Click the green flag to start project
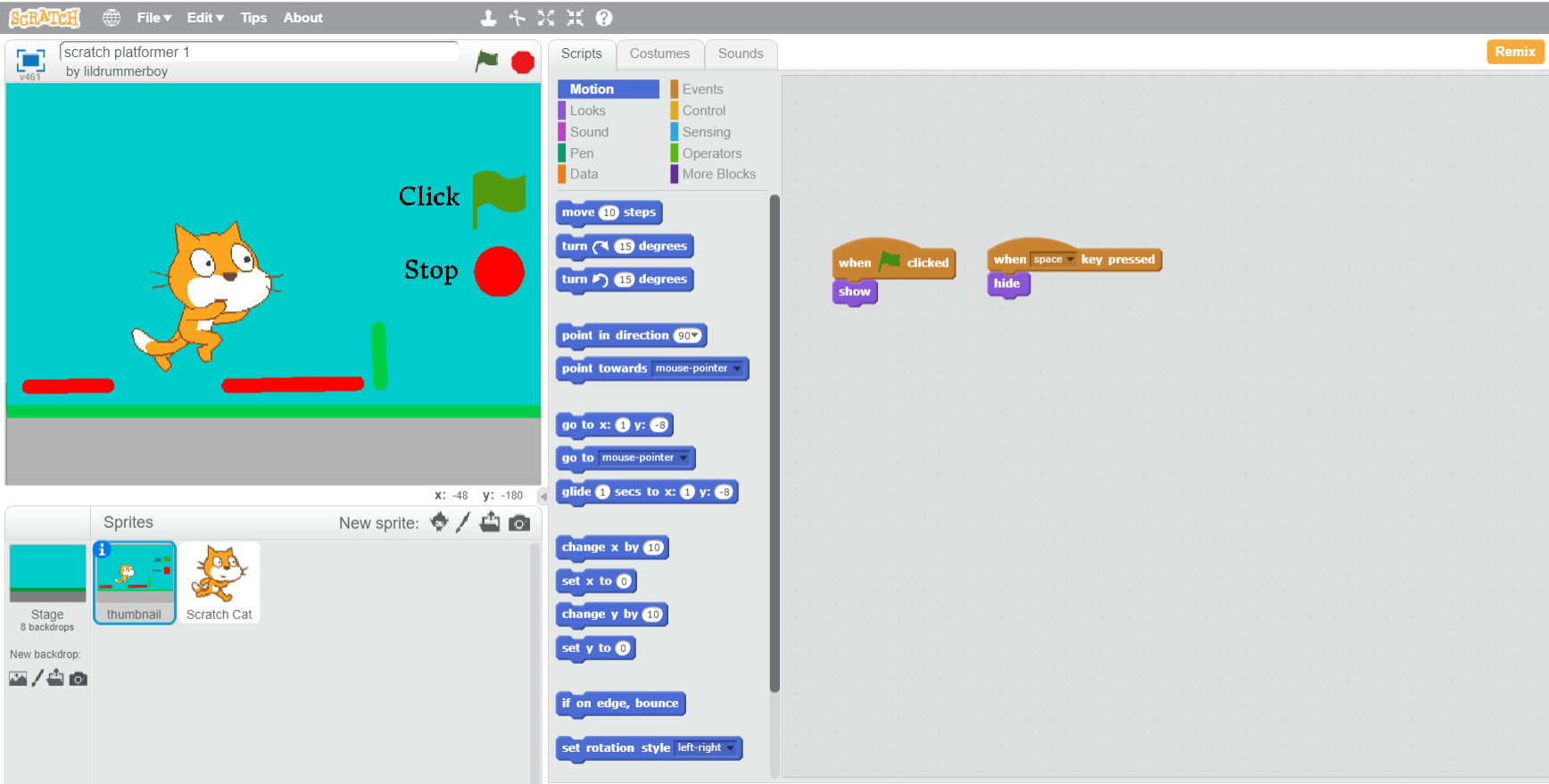1549x784 pixels. pos(486,61)
